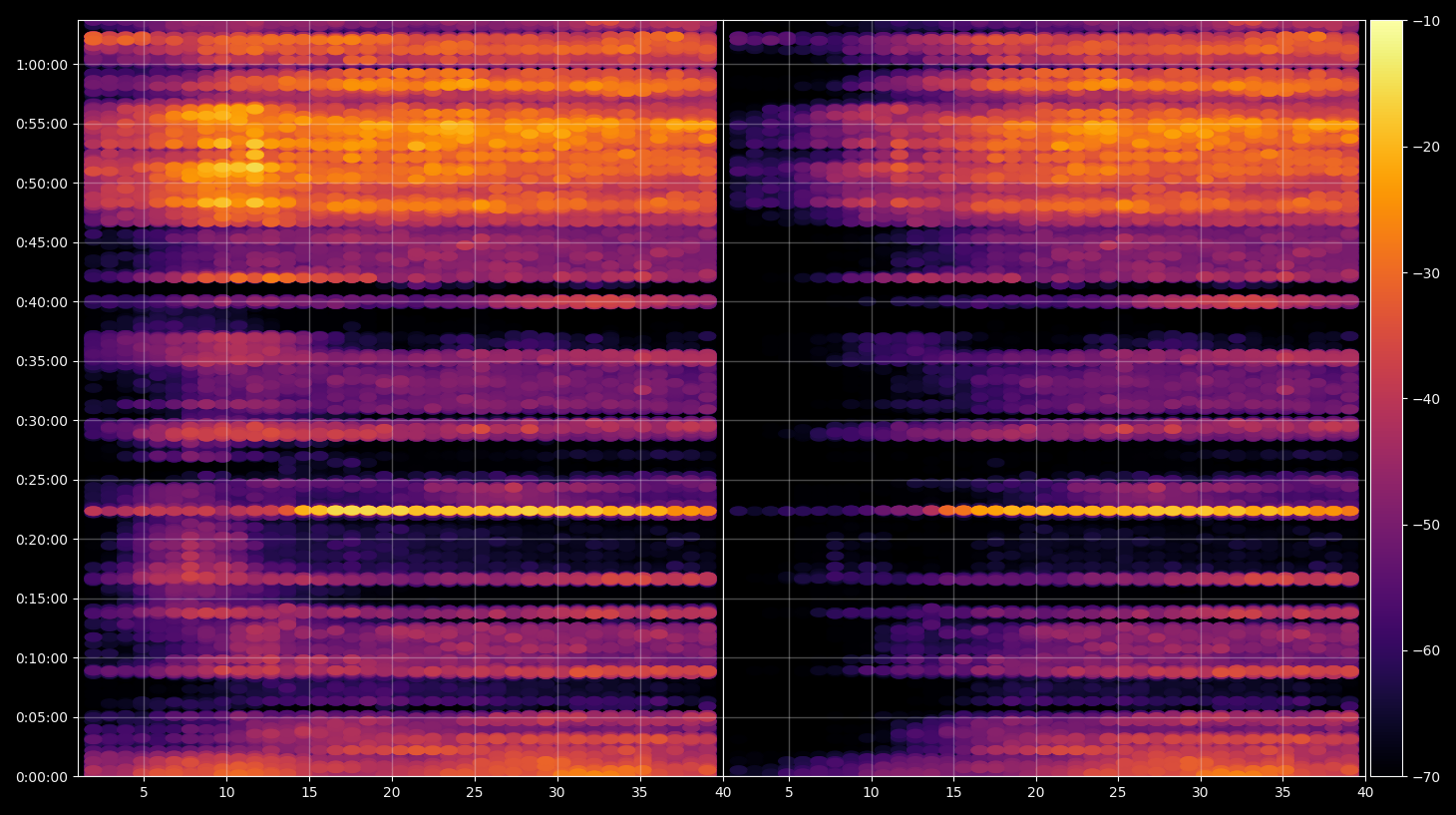Screen dimensions: 1456x815
Task: Click x-axis label 35 under left heatmap
Action: click(x=639, y=793)
